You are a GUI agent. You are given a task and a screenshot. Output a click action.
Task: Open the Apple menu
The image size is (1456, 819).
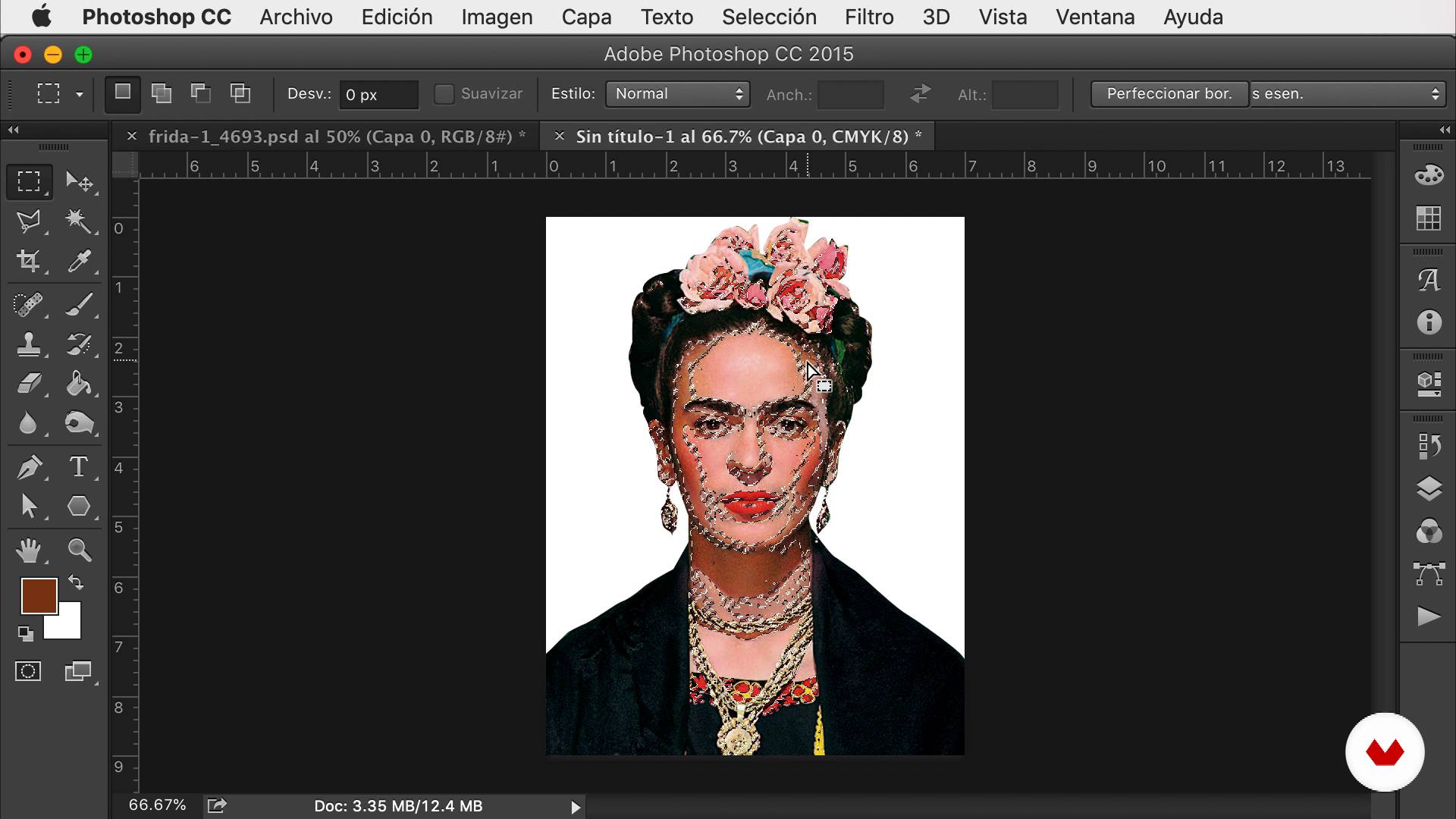[41, 17]
